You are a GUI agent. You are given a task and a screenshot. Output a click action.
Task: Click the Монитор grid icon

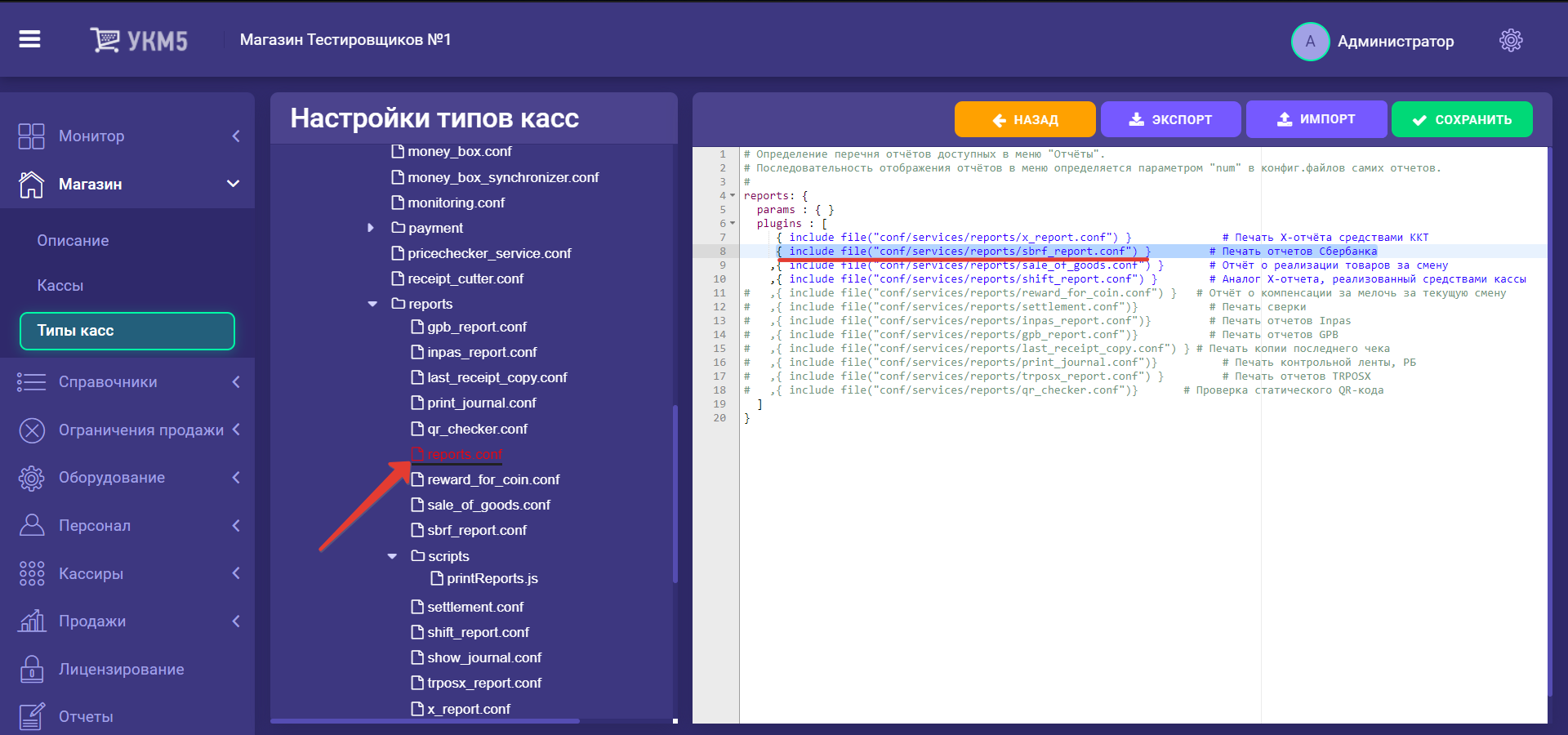[x=31, y=136]
